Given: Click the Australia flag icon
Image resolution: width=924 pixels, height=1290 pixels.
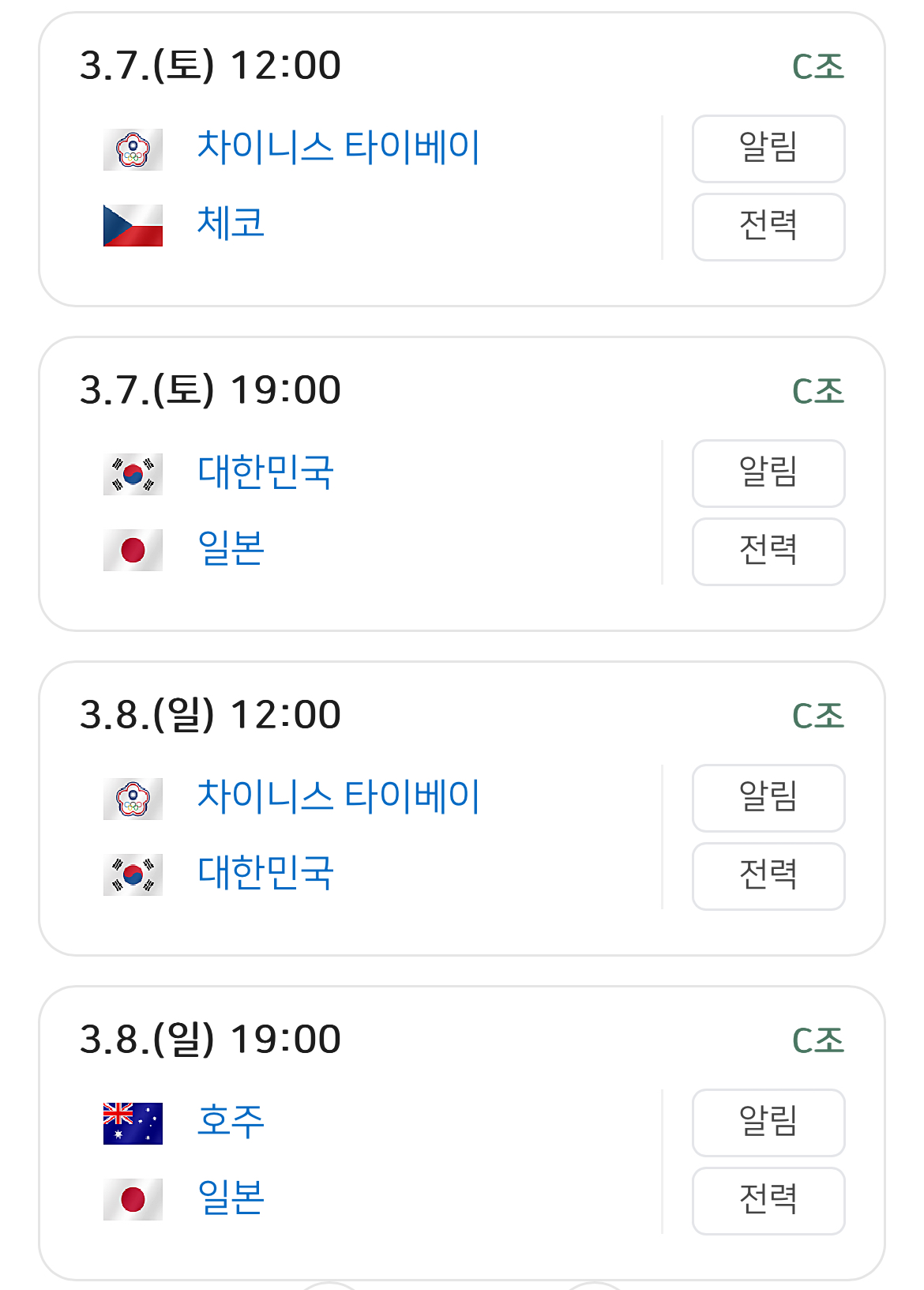Looking at the screenshot, I should coord(133,1123).
